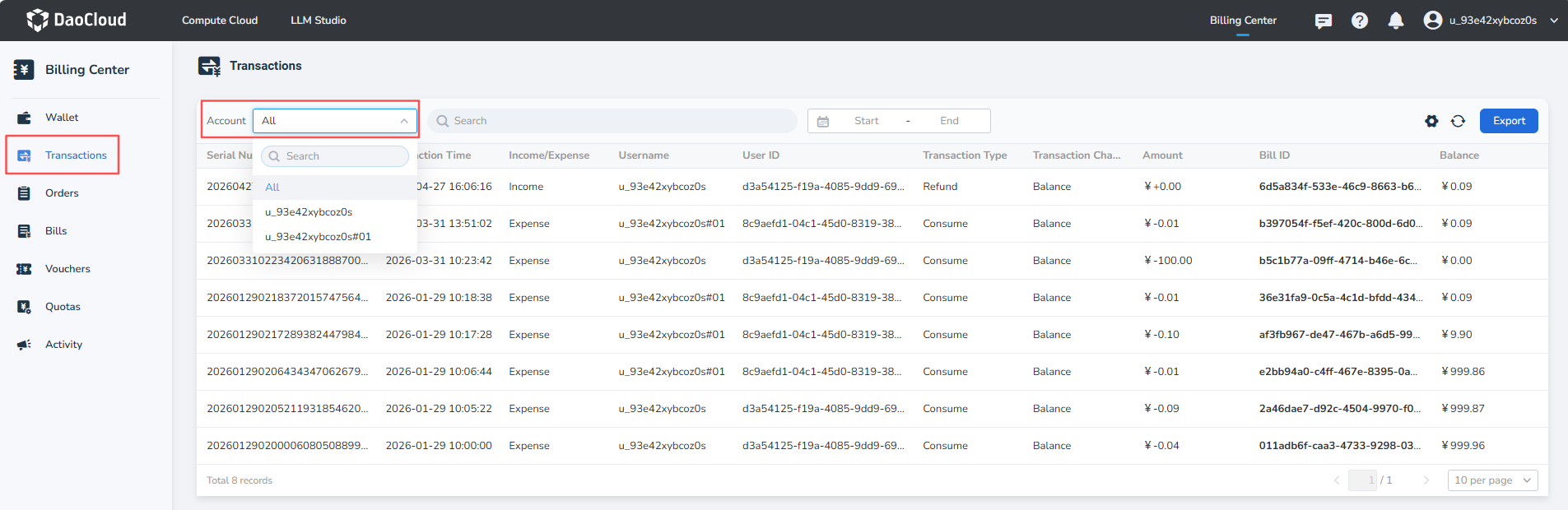The image size is (1568, 510).
Task: Click 'Income' cell in first row
Action: 526,187
